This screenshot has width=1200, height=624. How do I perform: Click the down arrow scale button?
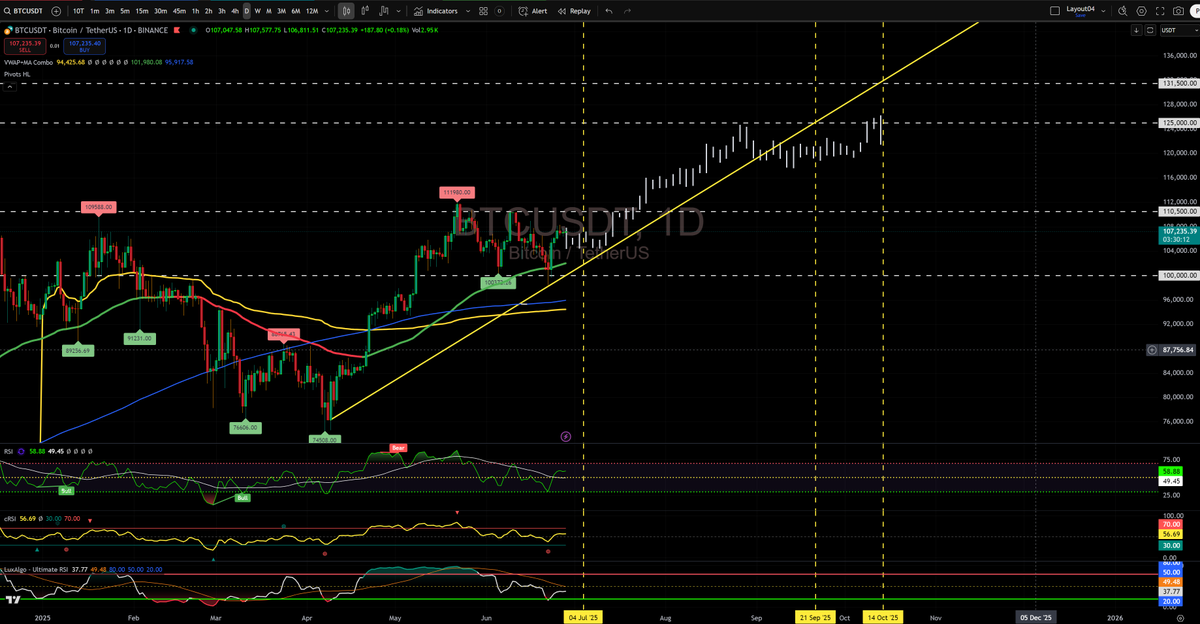click(x=1136, y=30)
